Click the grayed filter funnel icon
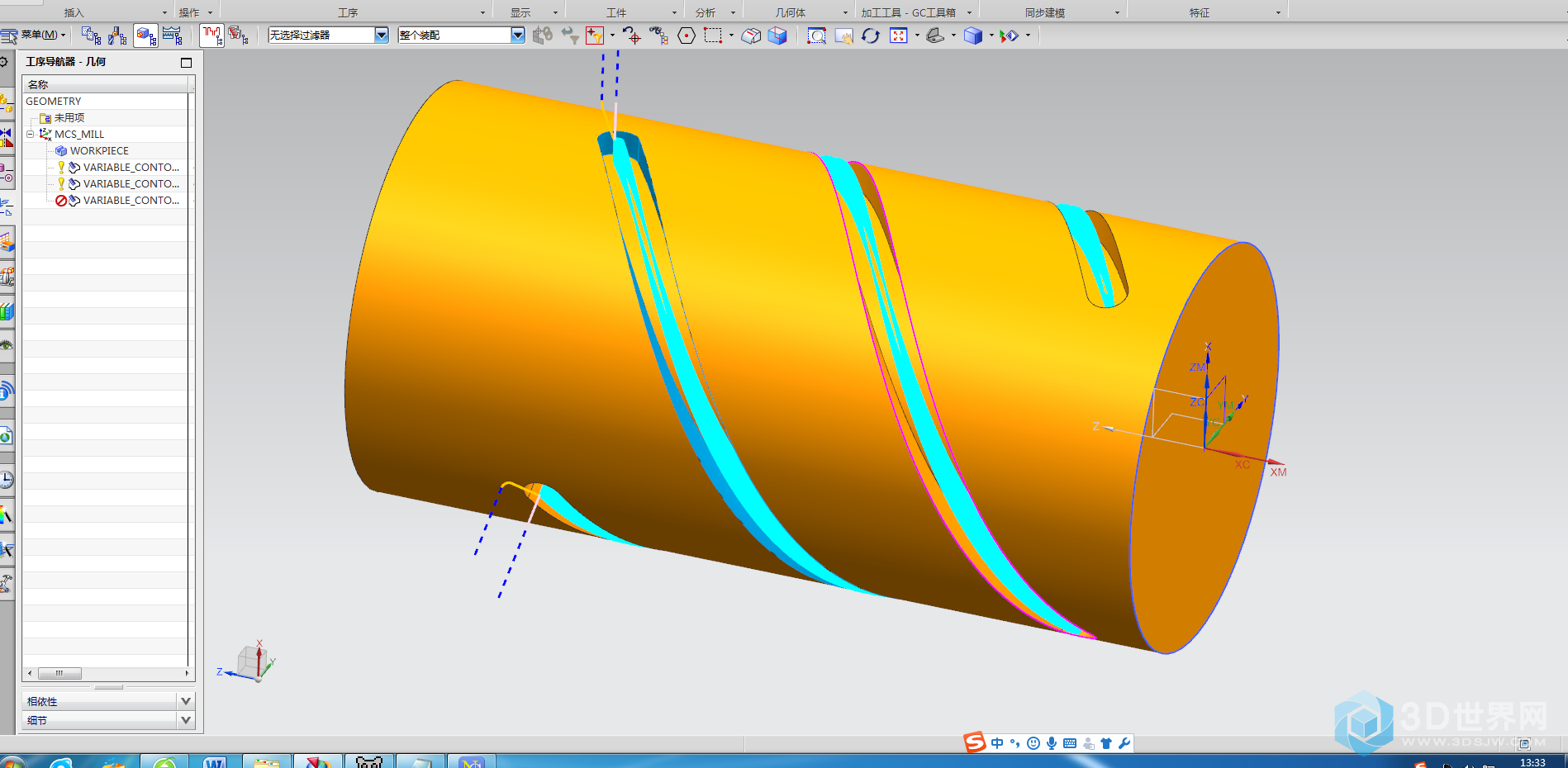The height and width of the screenshot is (768, 1568). pyautogui.click(x=570, y=36)
